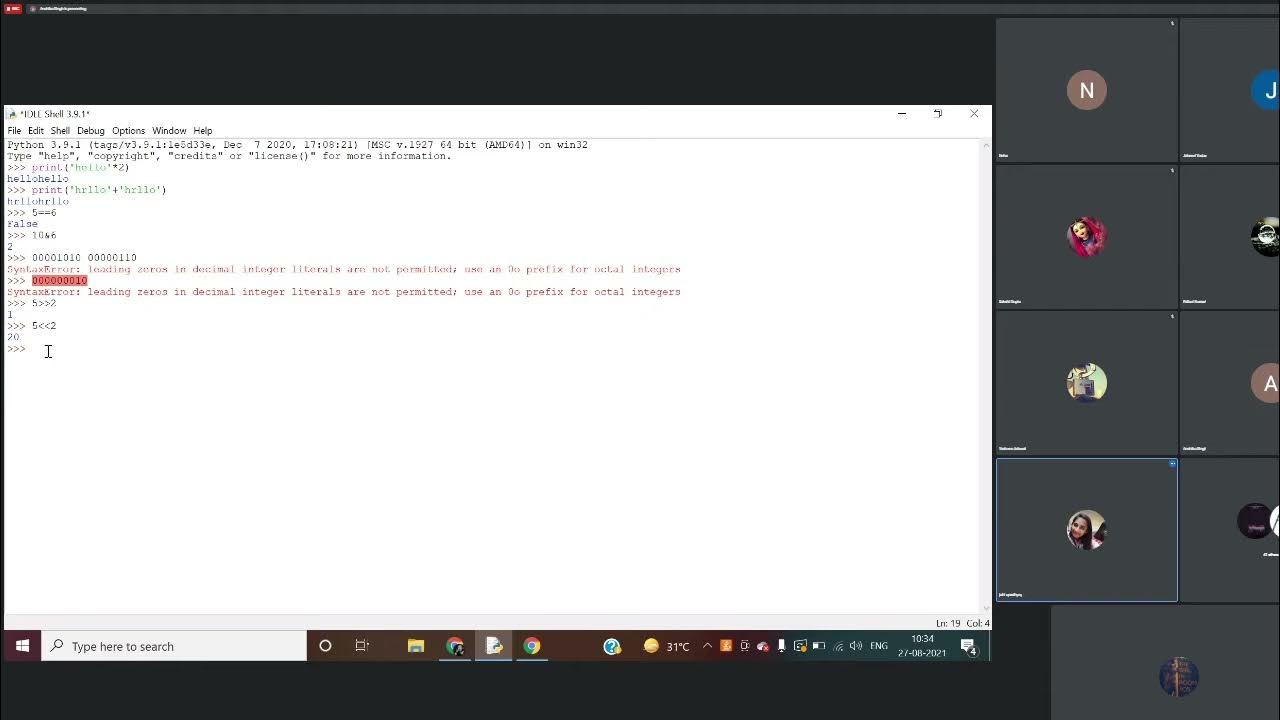This screenshot has height=720, width=1280.
Task: Click the '00001010 00000110' input line
Action: [84, 257]
